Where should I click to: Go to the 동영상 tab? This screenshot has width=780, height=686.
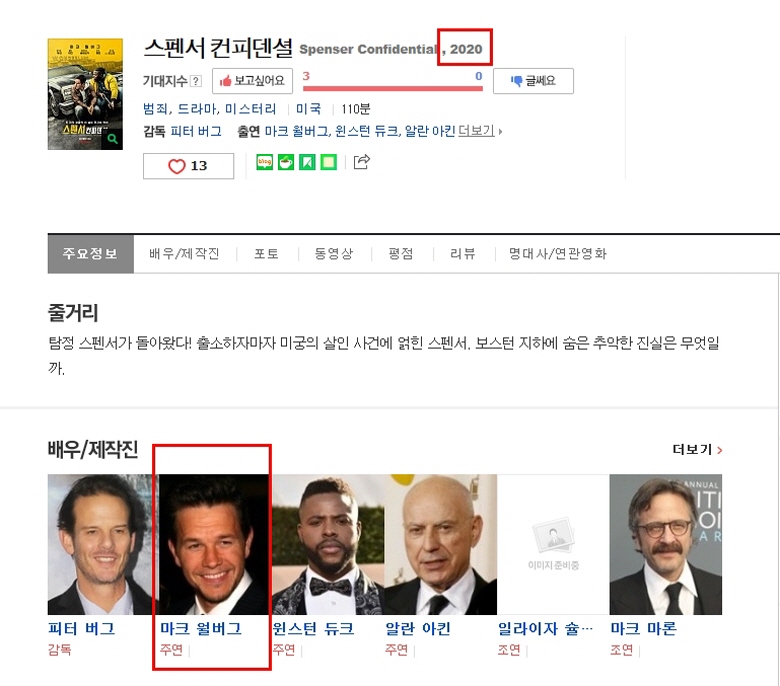pos(333,254)
